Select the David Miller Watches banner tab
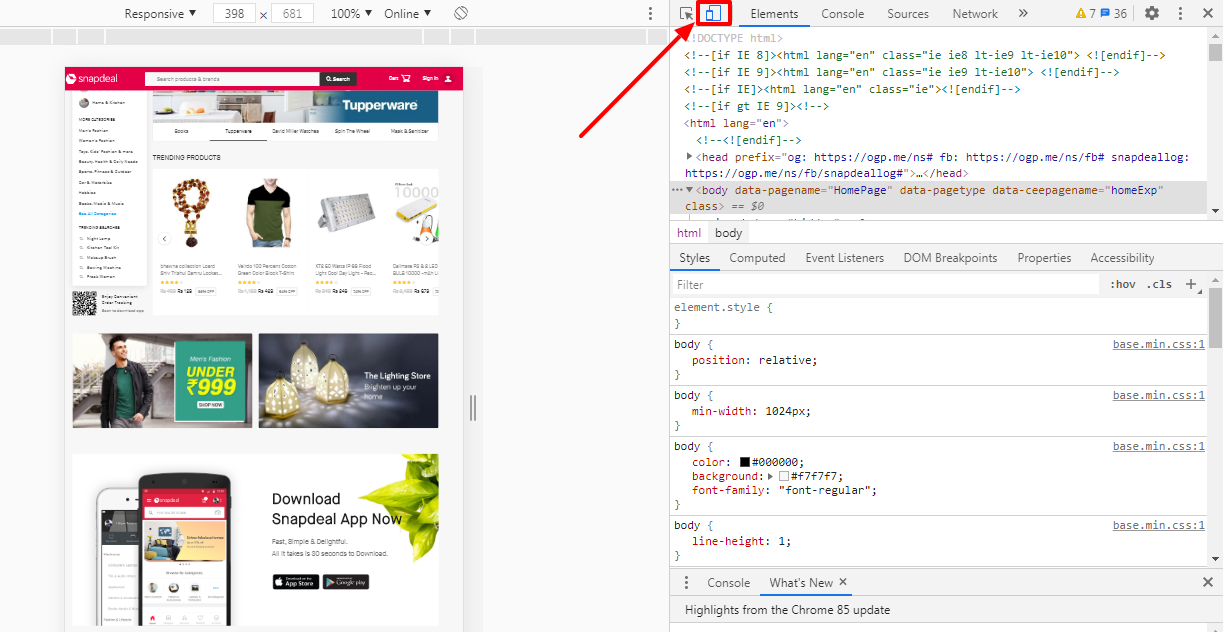 (295, 131)
